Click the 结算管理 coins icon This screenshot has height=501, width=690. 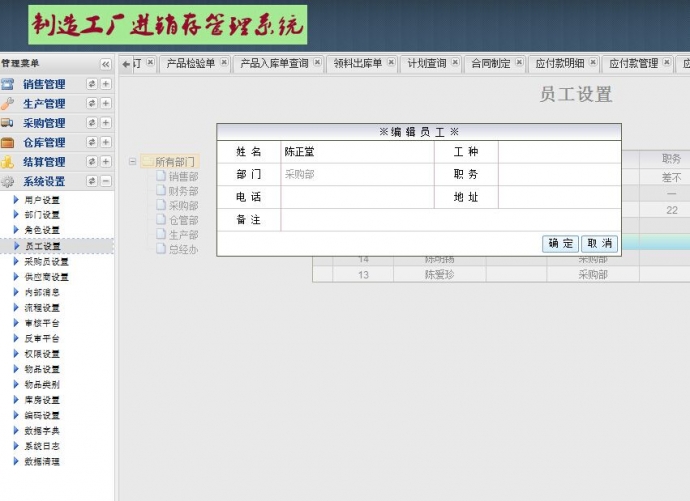pos(7,161)
